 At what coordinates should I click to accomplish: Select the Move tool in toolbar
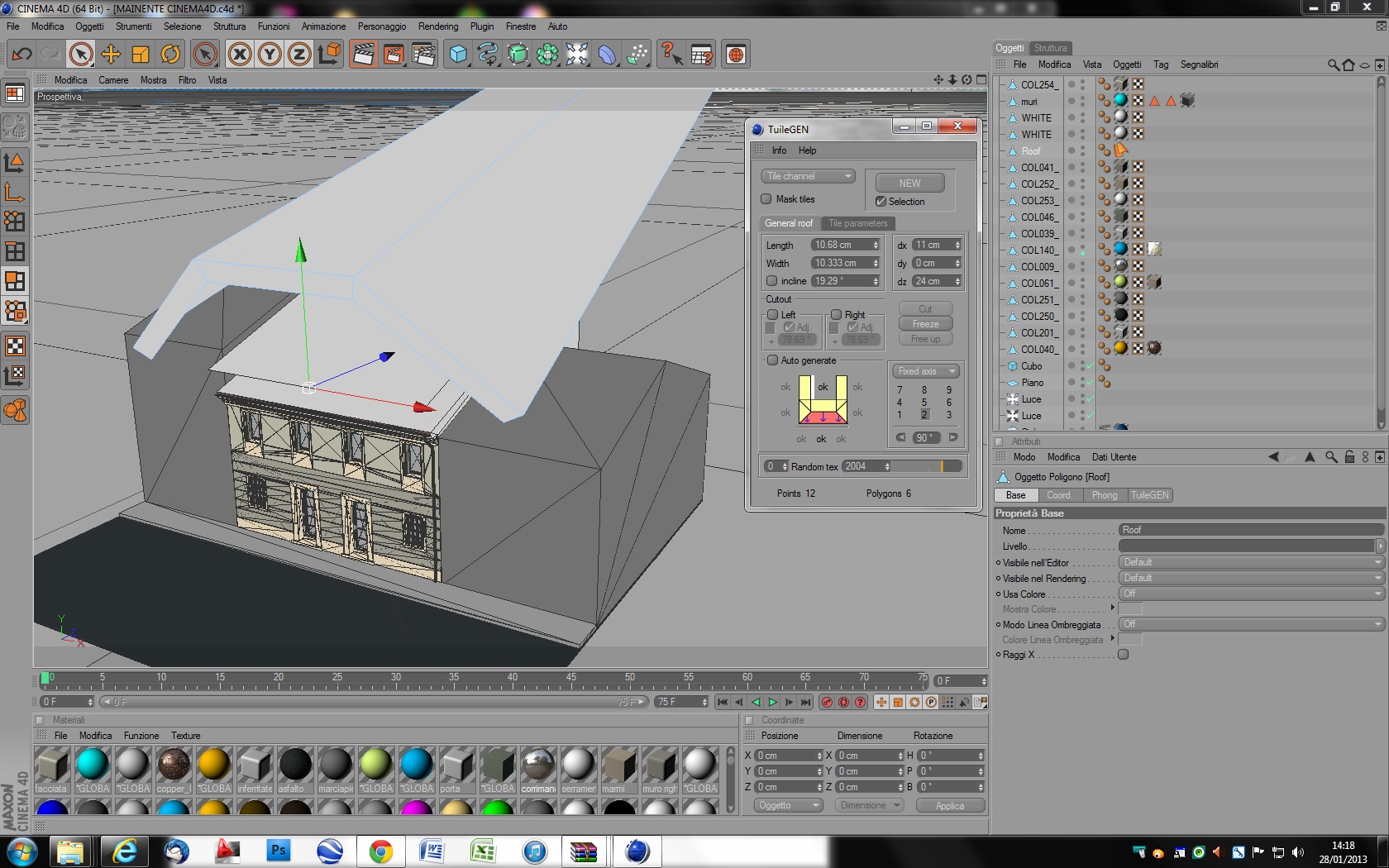111,55
